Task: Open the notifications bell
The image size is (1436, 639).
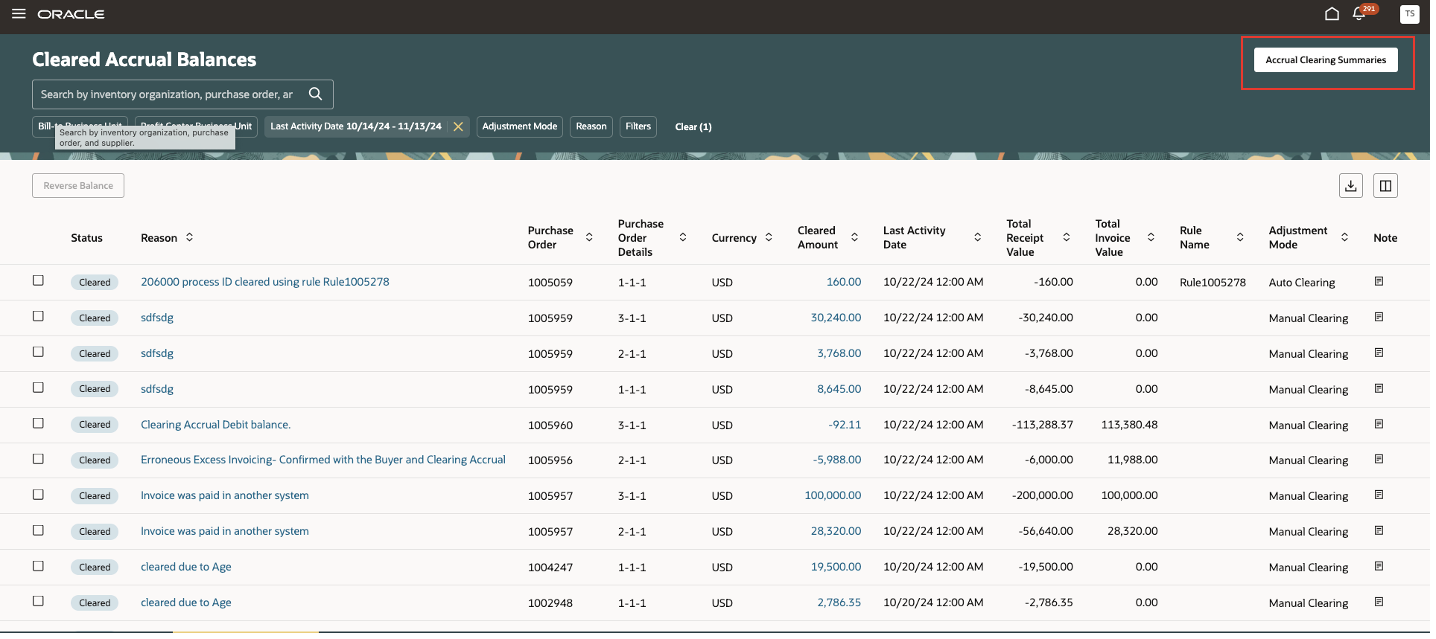Action: coord(1358,14)
